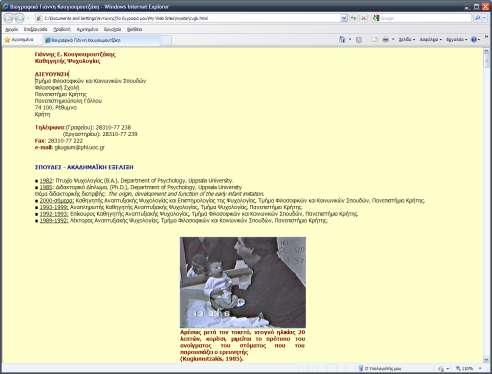Open the Αρχείο (File) menu
This screenshot has width=492, height=374.
pyautogui.click(x=12, y=29)
